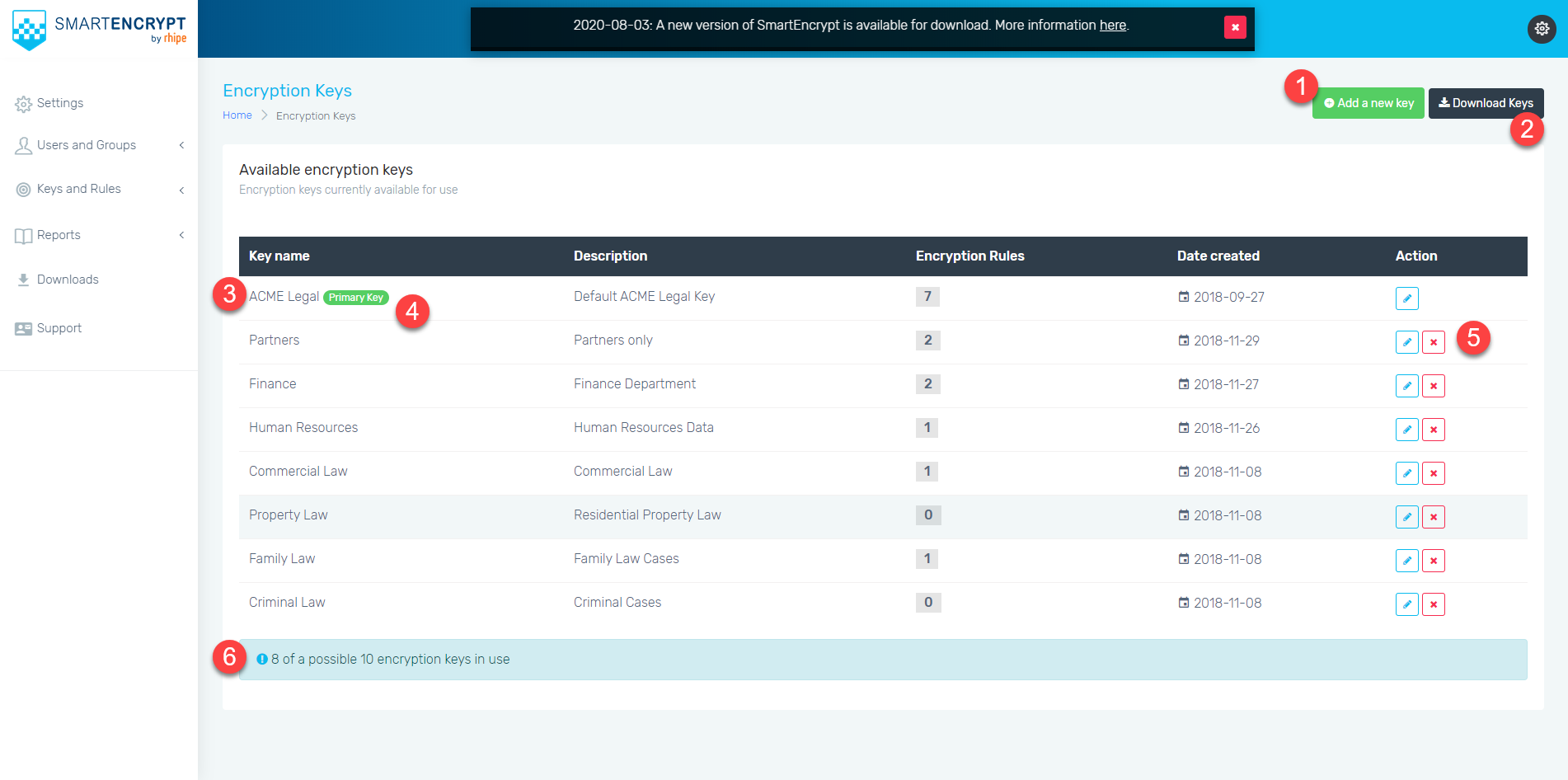
Task: Click the info icon in keys usage bar
Action: pyautogui.click(x=262, y=660)
